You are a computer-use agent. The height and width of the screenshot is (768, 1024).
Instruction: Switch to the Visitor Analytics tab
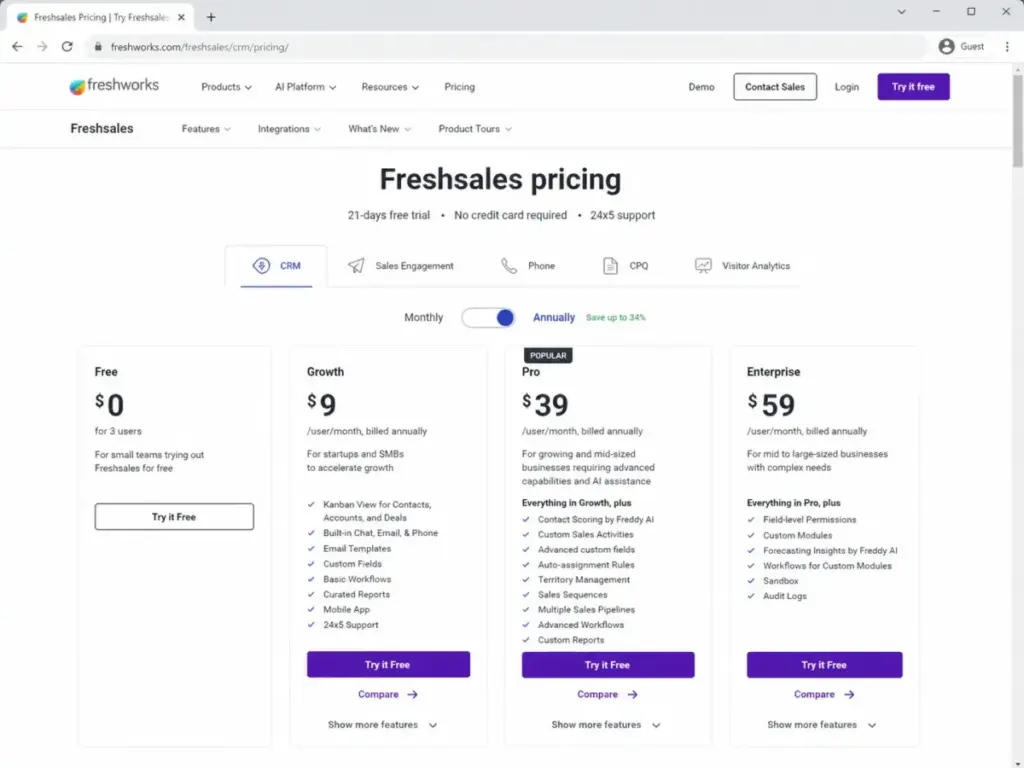coord(742,266)
